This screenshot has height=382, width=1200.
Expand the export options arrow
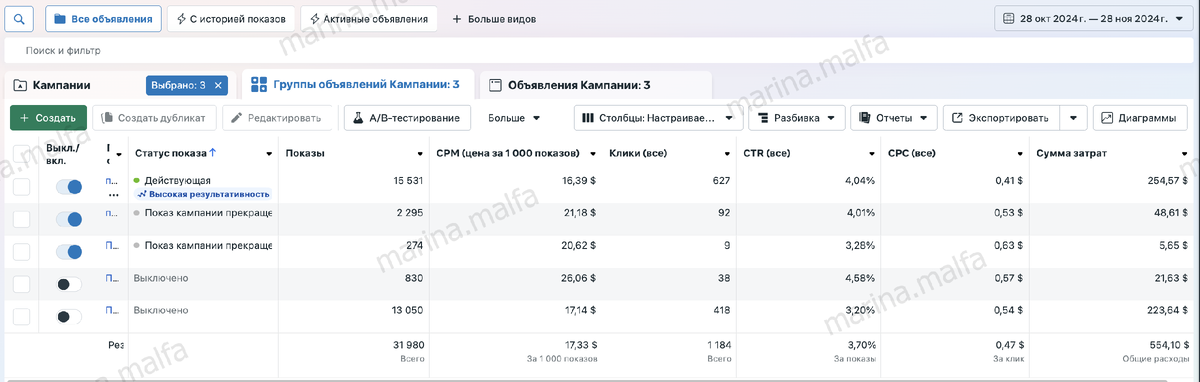1073,118
